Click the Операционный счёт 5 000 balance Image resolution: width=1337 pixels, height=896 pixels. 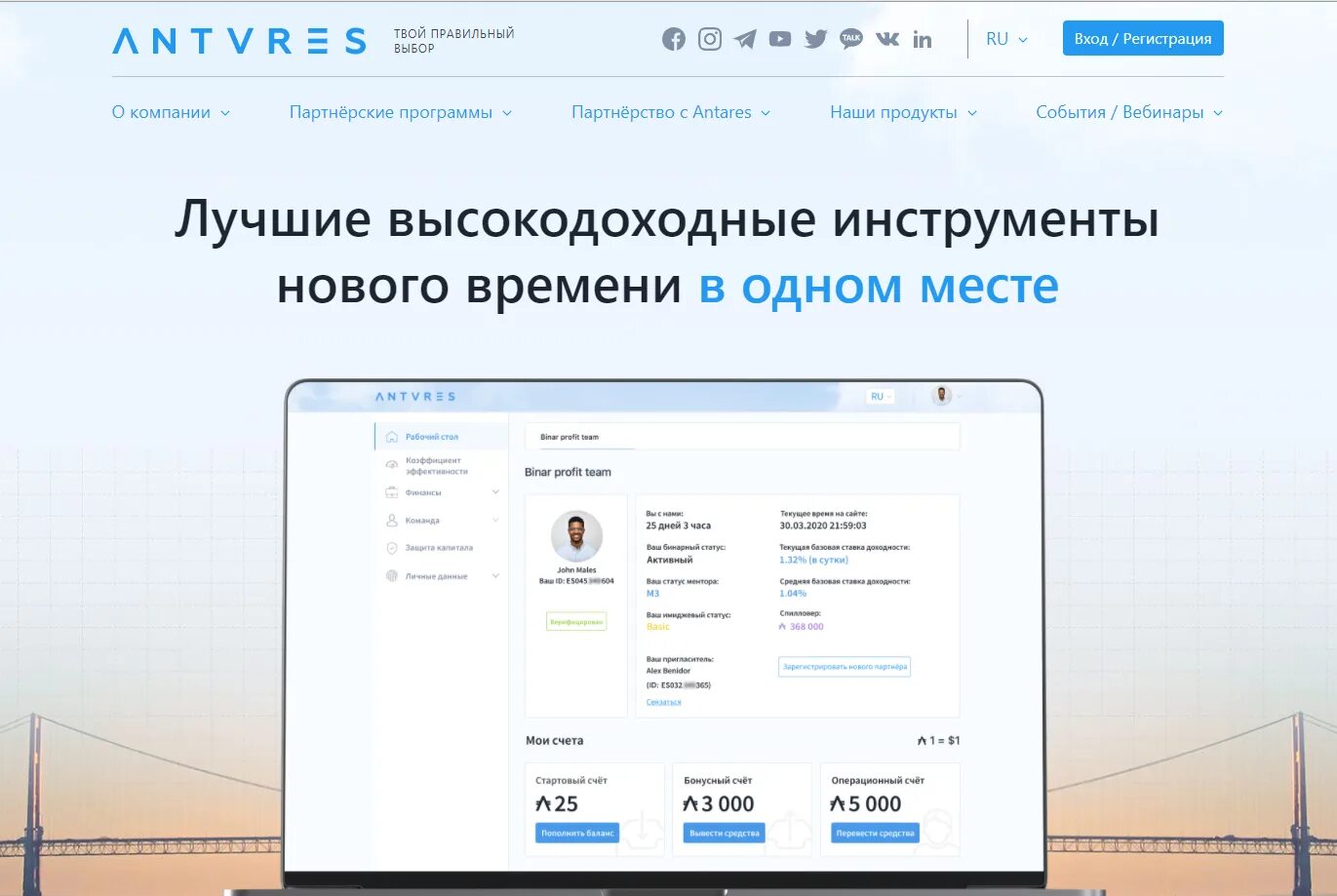[x=866, y=804]
